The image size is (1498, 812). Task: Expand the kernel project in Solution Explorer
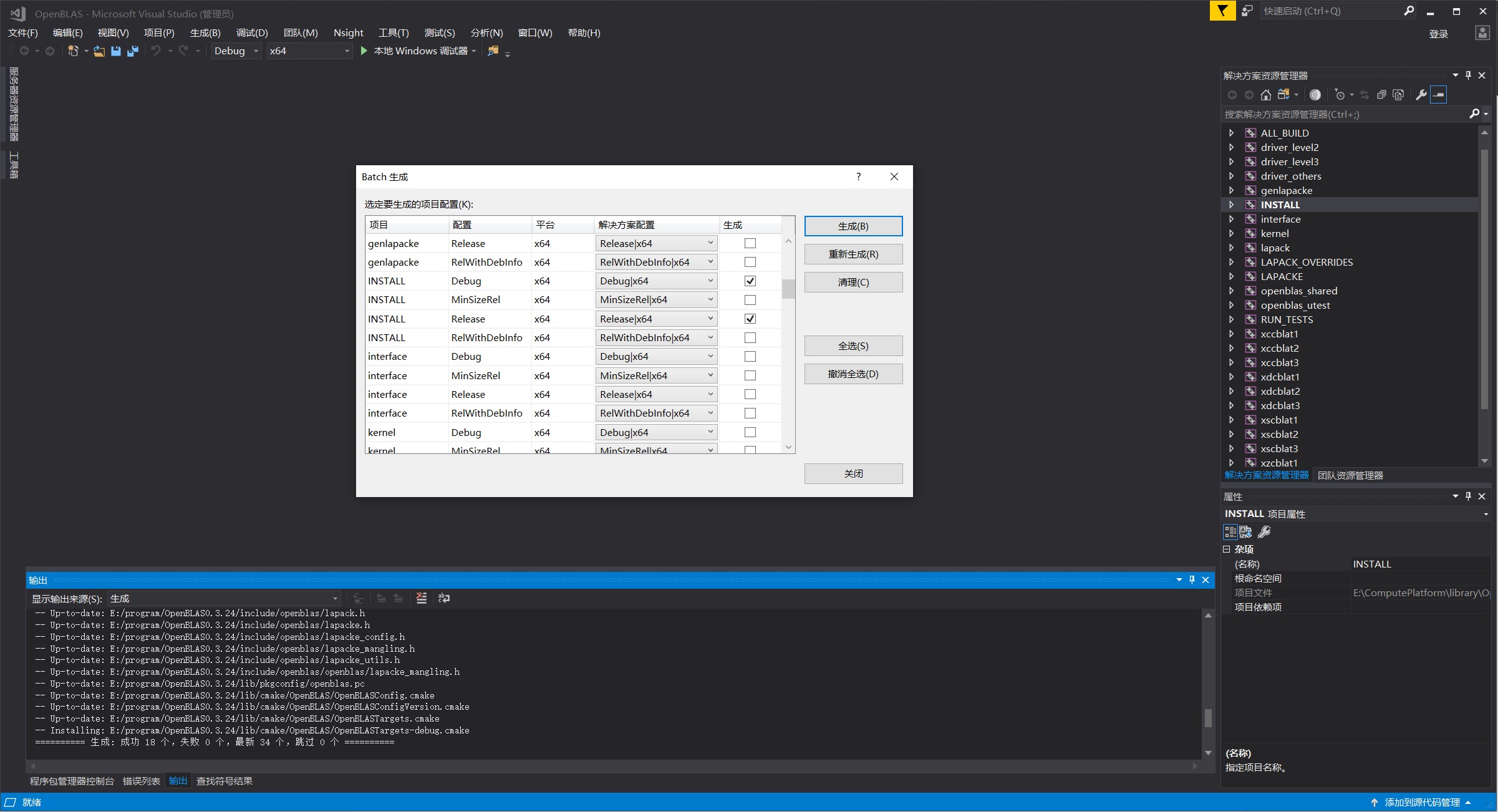[x=1231, y=233]
